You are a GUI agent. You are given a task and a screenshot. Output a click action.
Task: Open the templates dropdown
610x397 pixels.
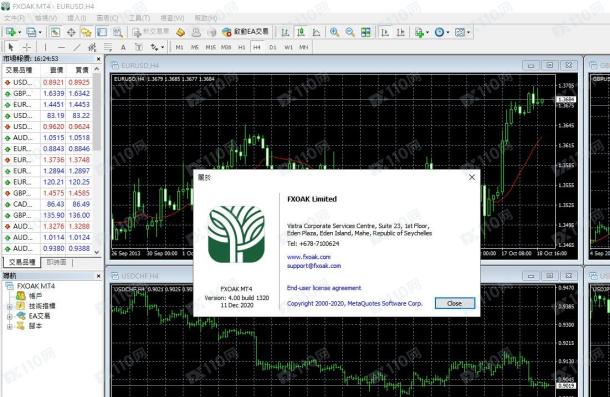coord(463,32)
